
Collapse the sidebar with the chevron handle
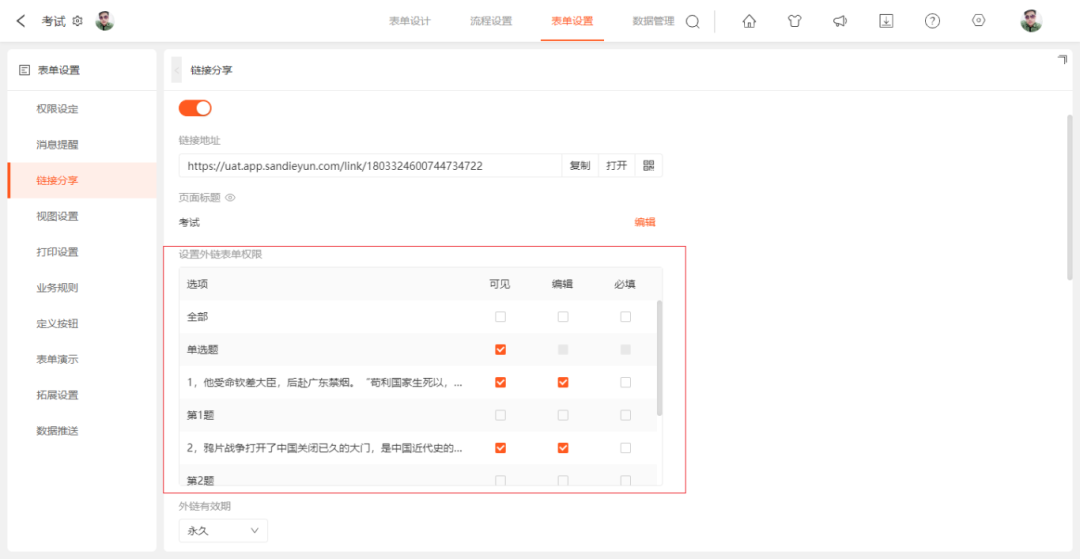coord(176,70)
